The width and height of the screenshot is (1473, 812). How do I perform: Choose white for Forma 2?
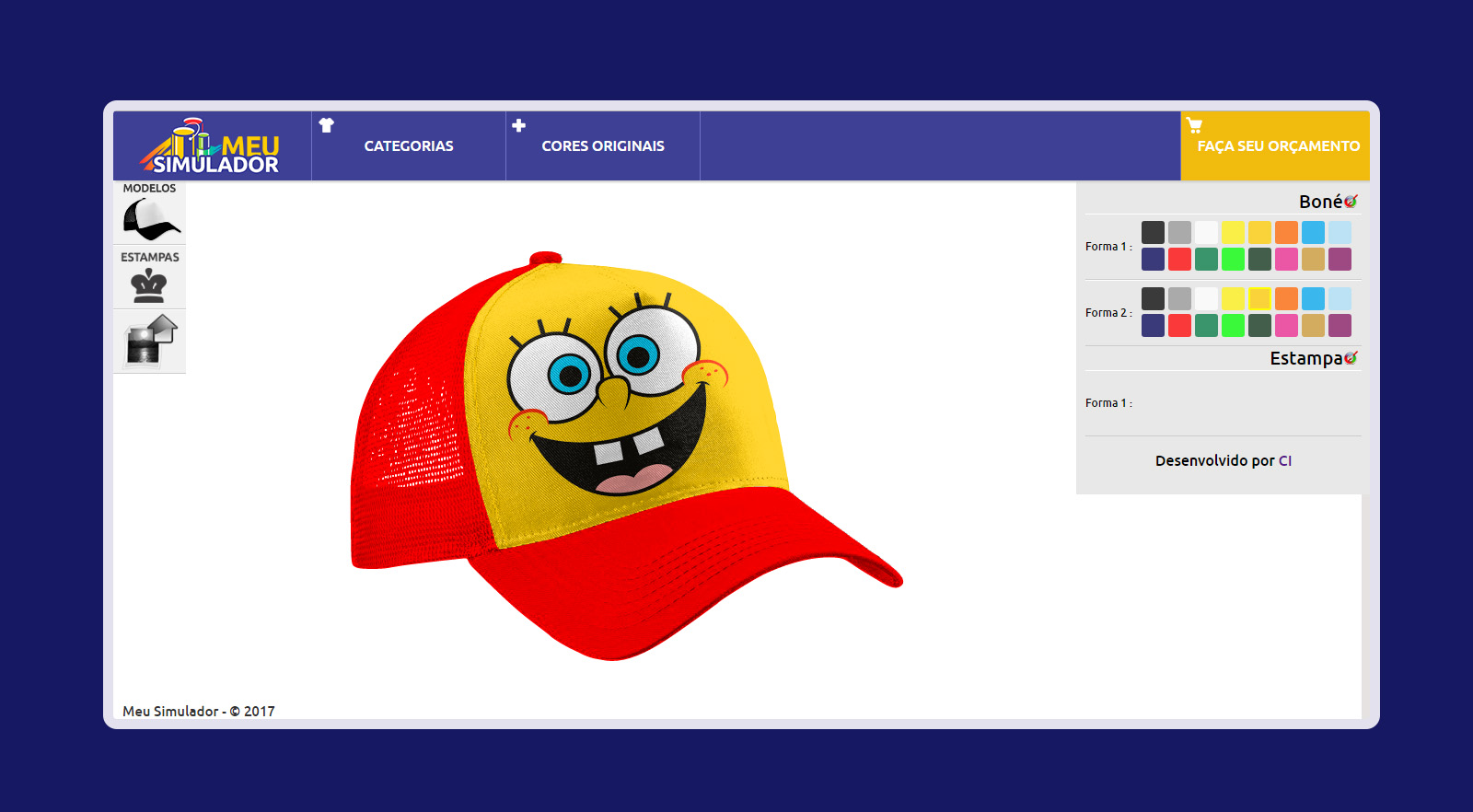pos(1206,298)
